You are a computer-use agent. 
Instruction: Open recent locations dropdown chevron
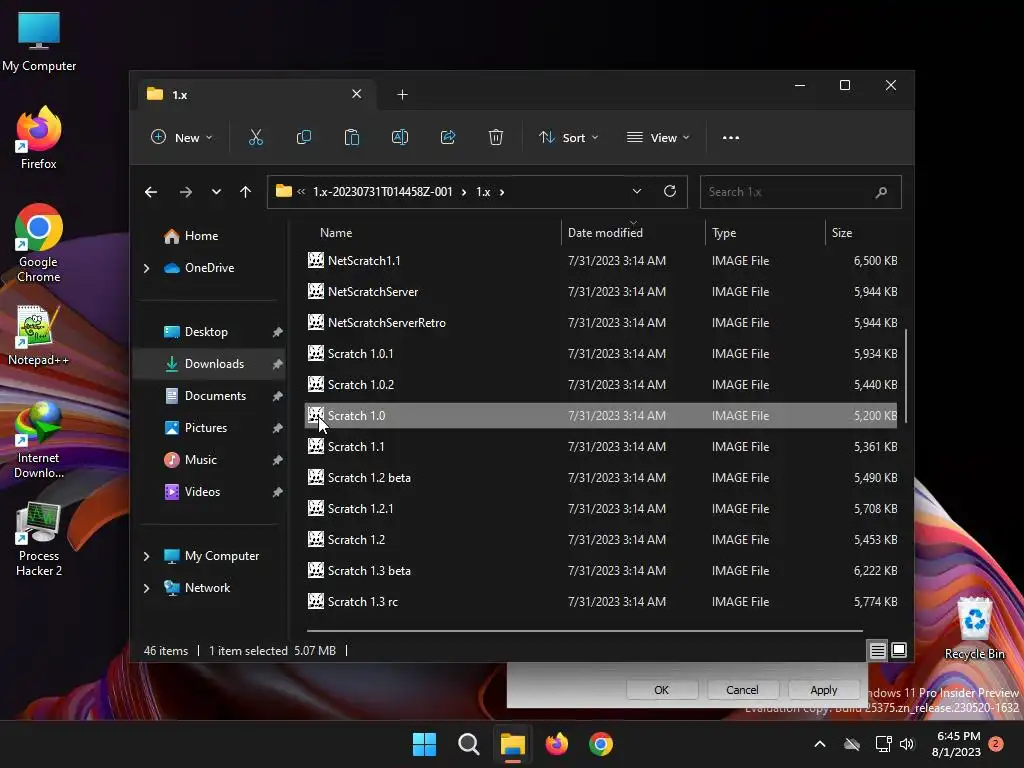click(x=216, y=192)
